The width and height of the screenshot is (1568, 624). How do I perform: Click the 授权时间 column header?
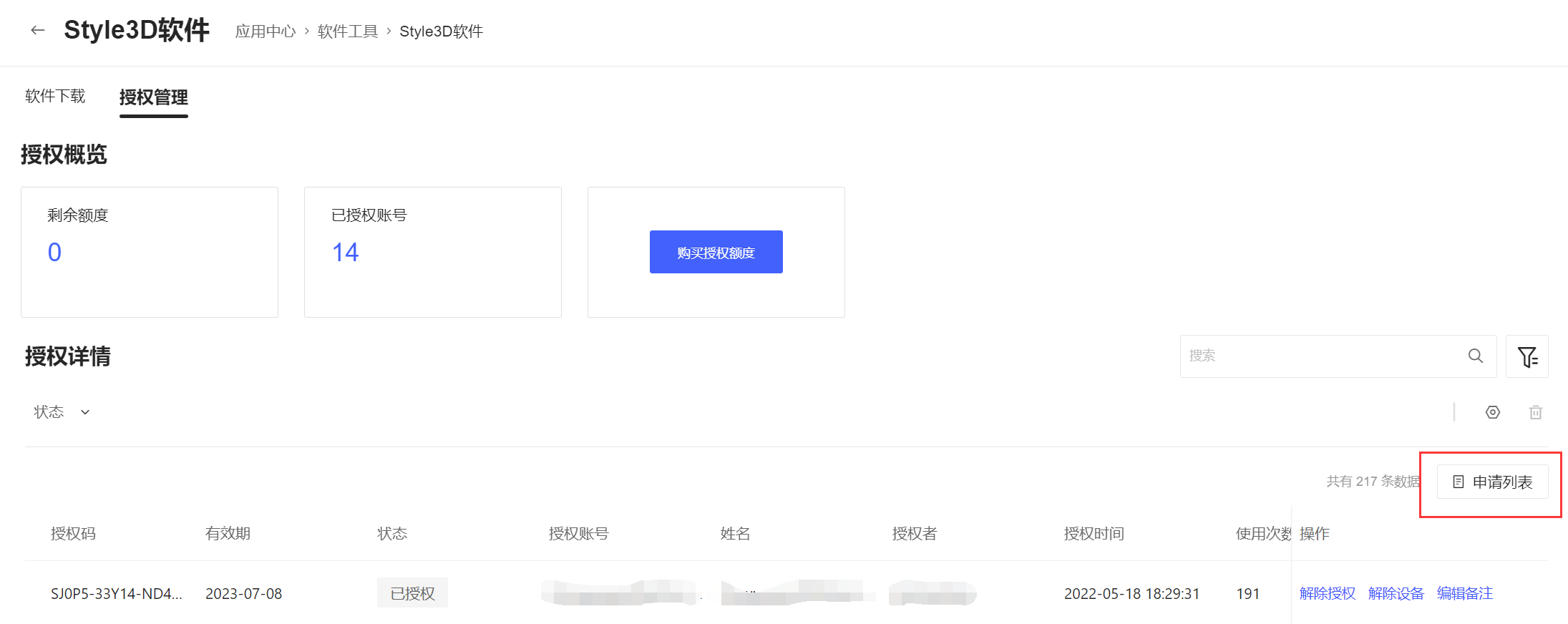(x=1094, y=534)
